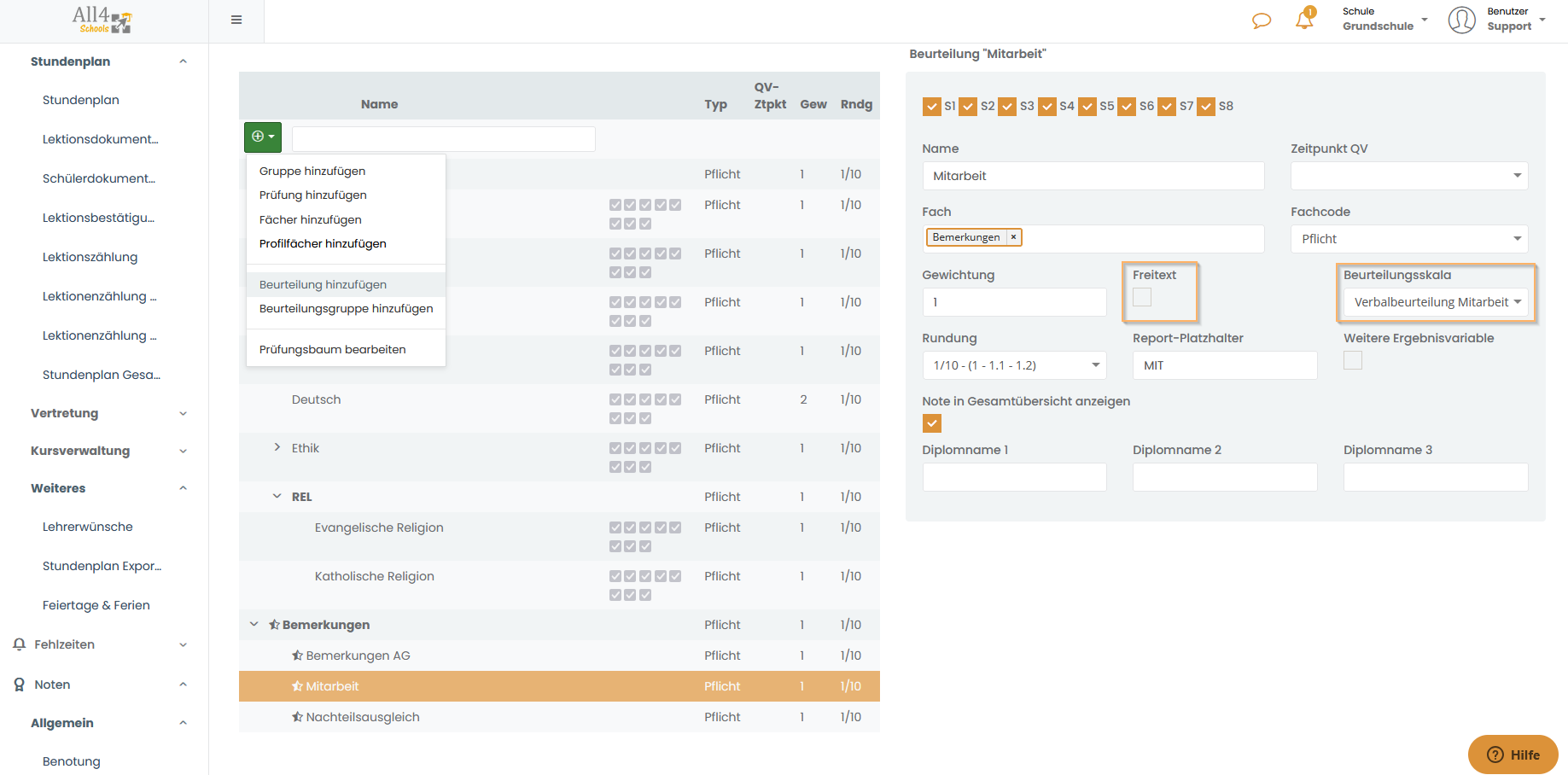The width and height of the screenshot is (1568, 775).
Task: Click the Diplomname 2 input field
Action: point(1225,477)
